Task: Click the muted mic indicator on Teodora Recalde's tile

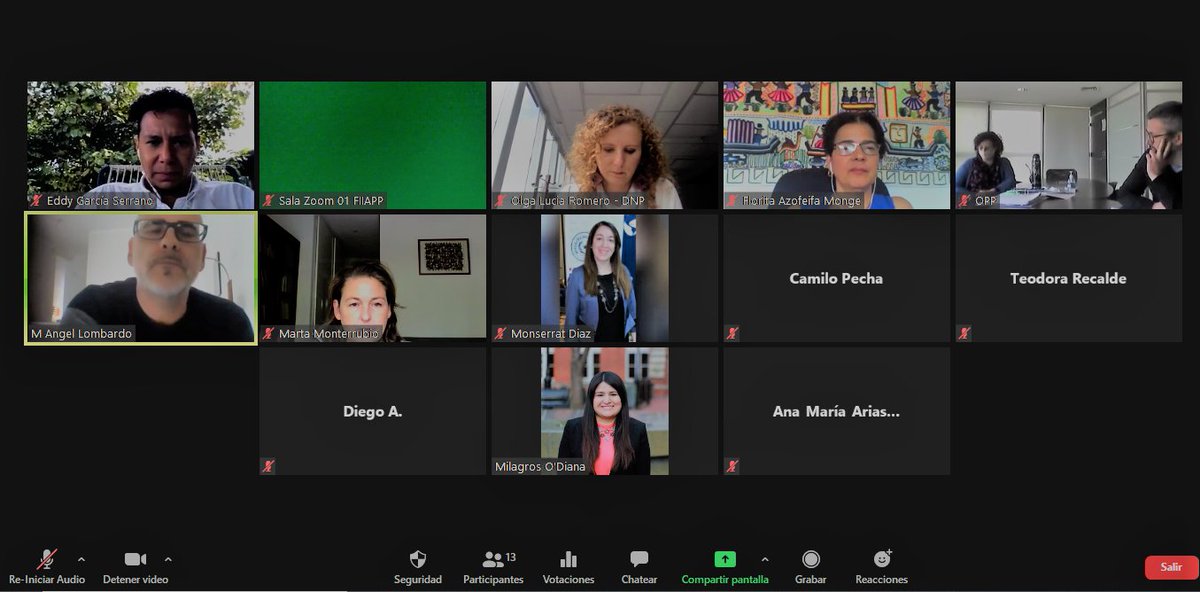Action: (963, 332)
